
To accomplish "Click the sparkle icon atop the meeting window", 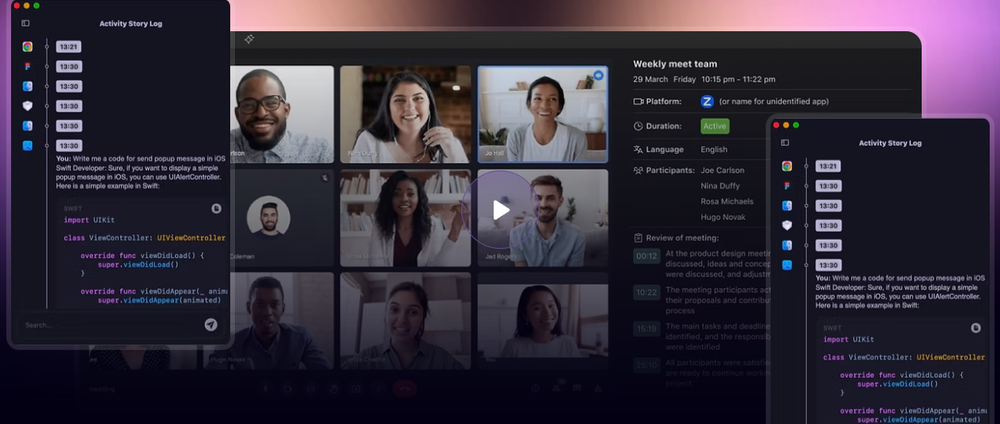I will (x=249, y=39).
